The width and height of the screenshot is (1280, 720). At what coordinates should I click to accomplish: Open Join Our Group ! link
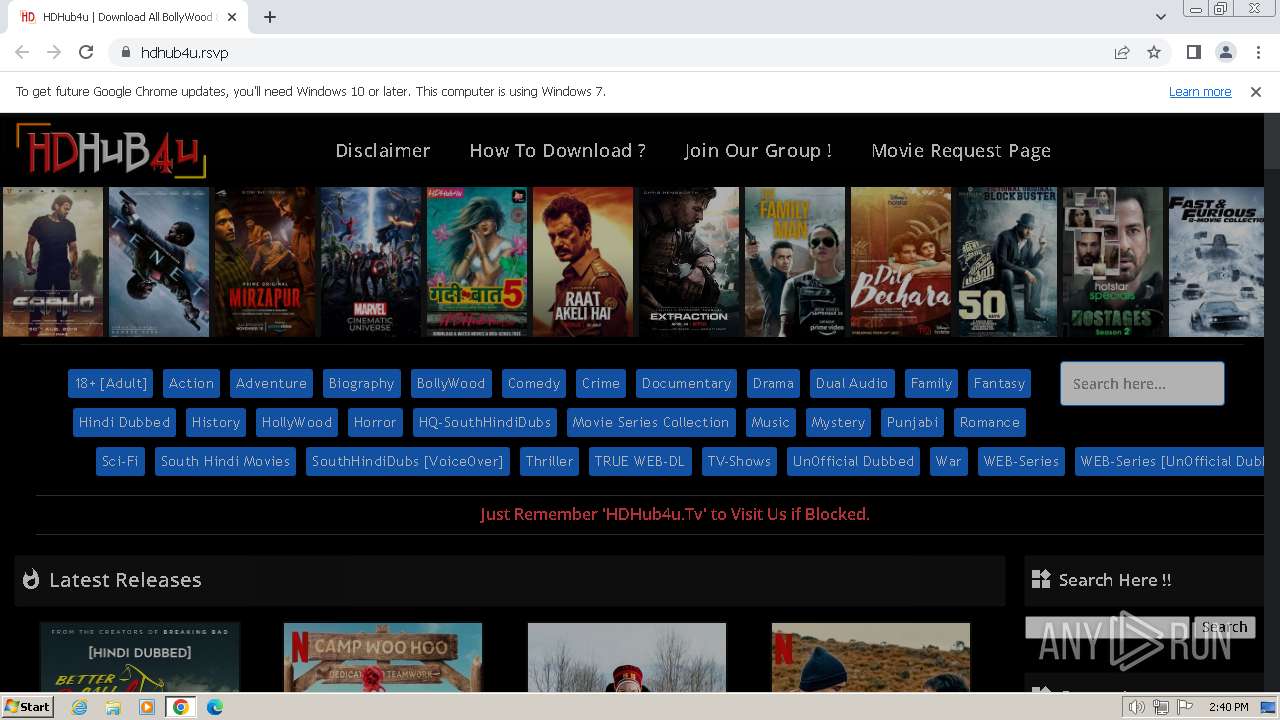click(x=758, y=150)
